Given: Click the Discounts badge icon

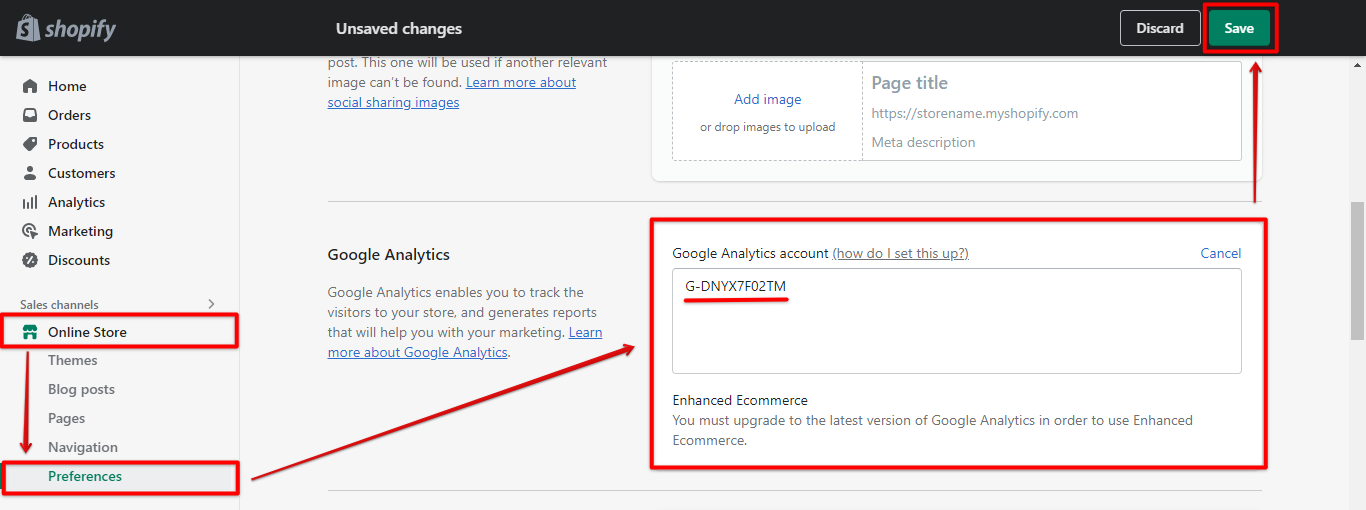Looking at the screenshot, I should (30, 260).
